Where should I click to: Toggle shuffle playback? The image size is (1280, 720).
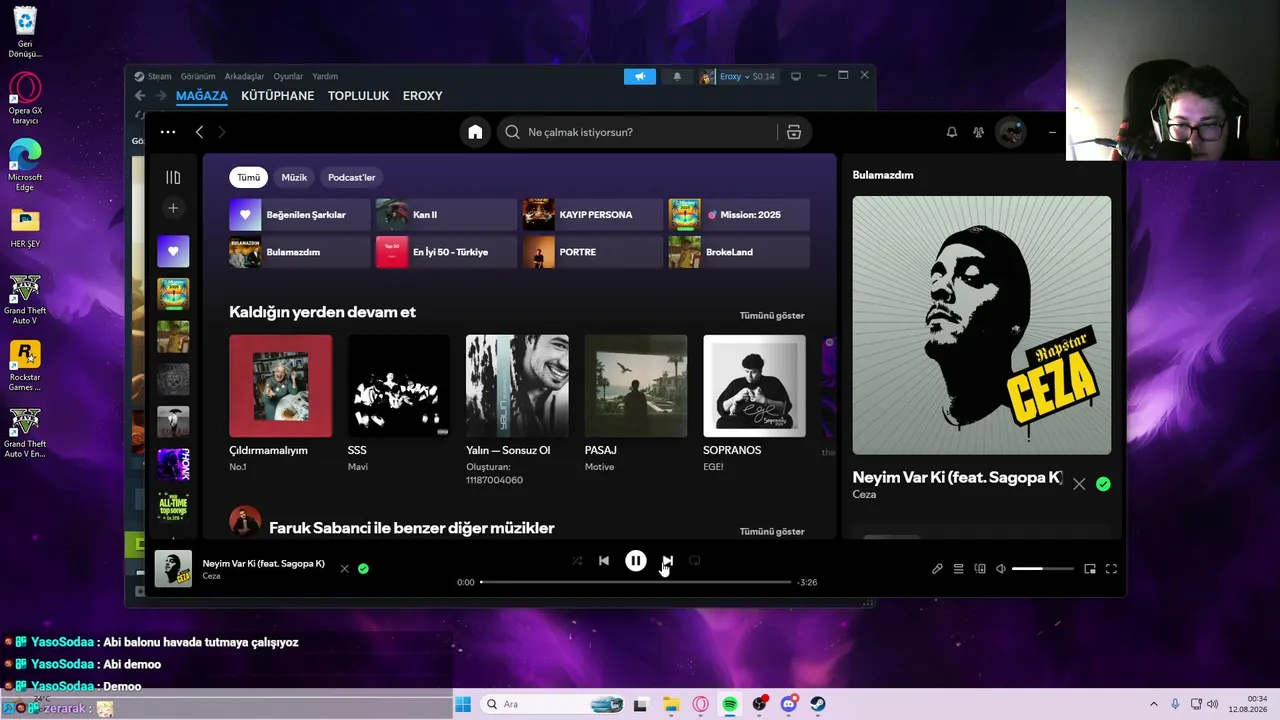point(577,561)
